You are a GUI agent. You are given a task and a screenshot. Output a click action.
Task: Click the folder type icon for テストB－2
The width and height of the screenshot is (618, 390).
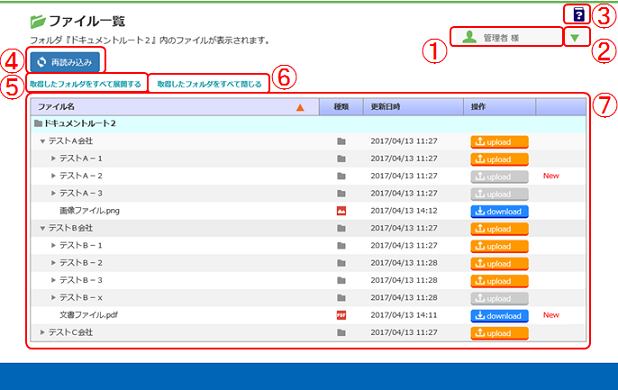coord(341,263)
